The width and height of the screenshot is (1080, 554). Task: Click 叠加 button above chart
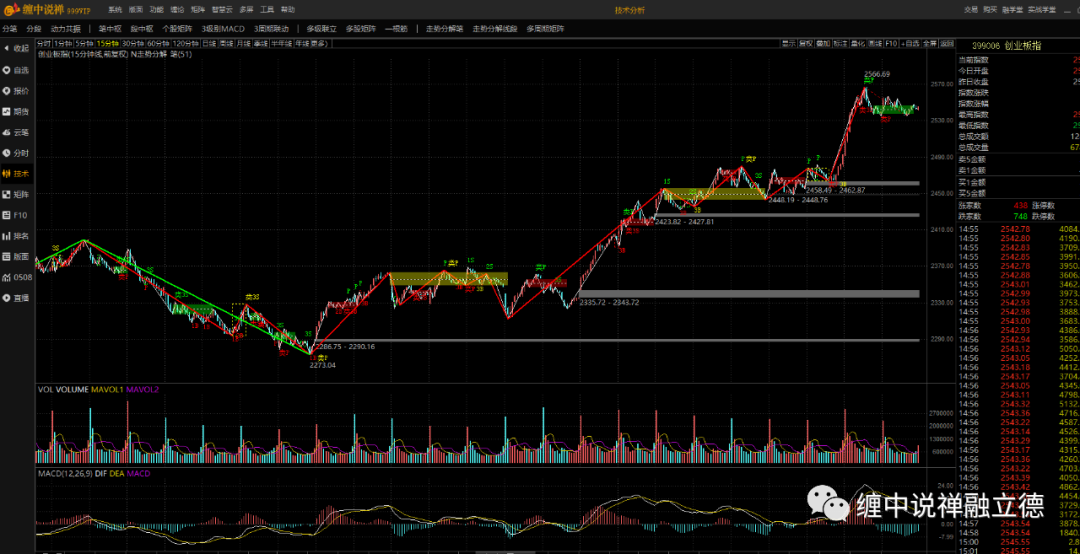pyautogui.click(x=823, y=43)
